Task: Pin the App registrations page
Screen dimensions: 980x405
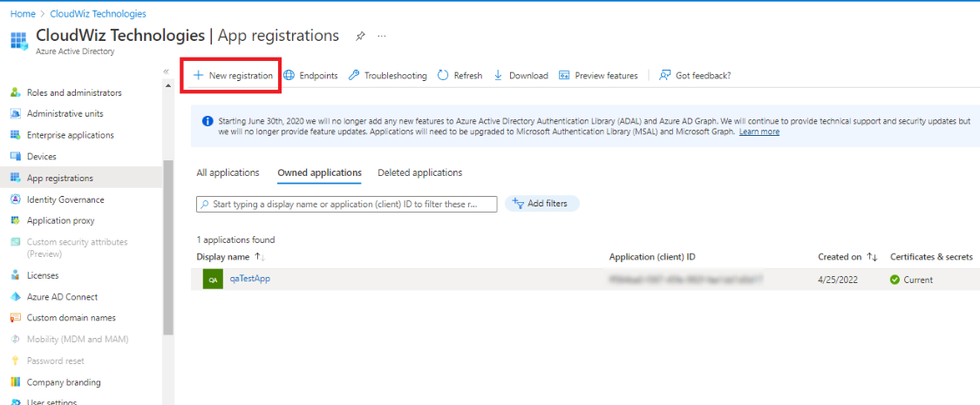Action: 360,36
